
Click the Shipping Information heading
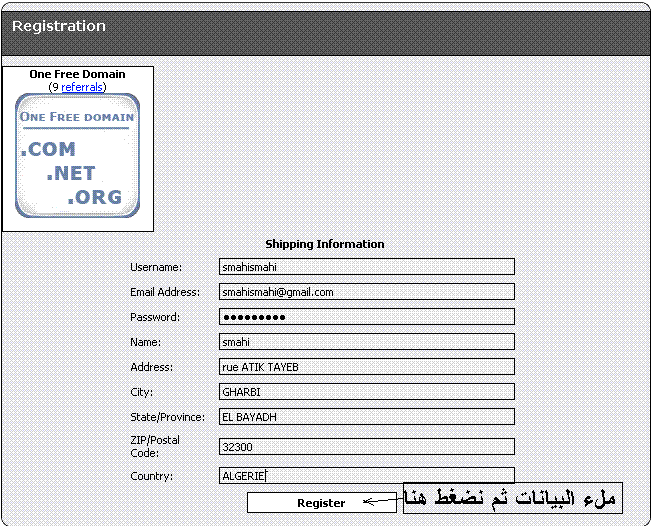pos(325,244)
